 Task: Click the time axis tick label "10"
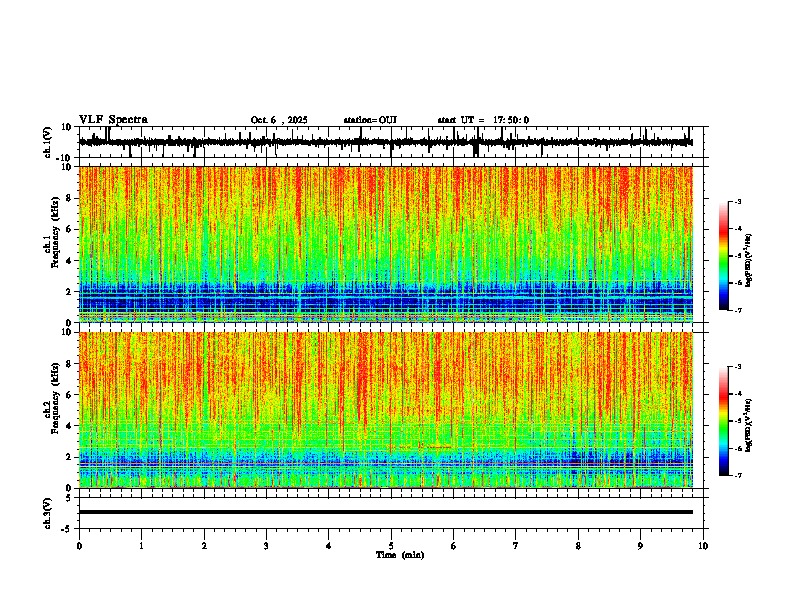pyautogui.click(x=703, y=546)
